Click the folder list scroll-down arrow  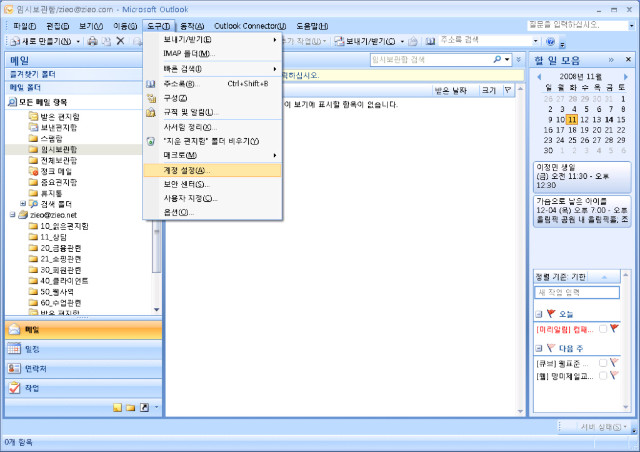(x=156, y=309)
